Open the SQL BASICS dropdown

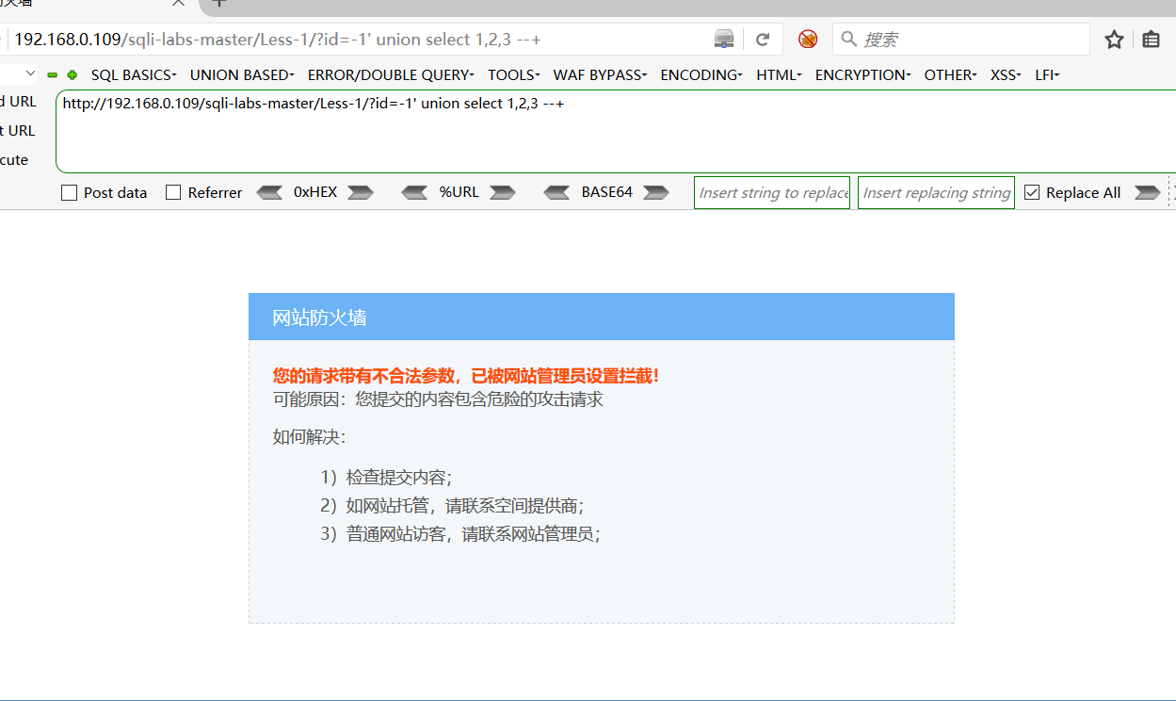pos(135,74)
